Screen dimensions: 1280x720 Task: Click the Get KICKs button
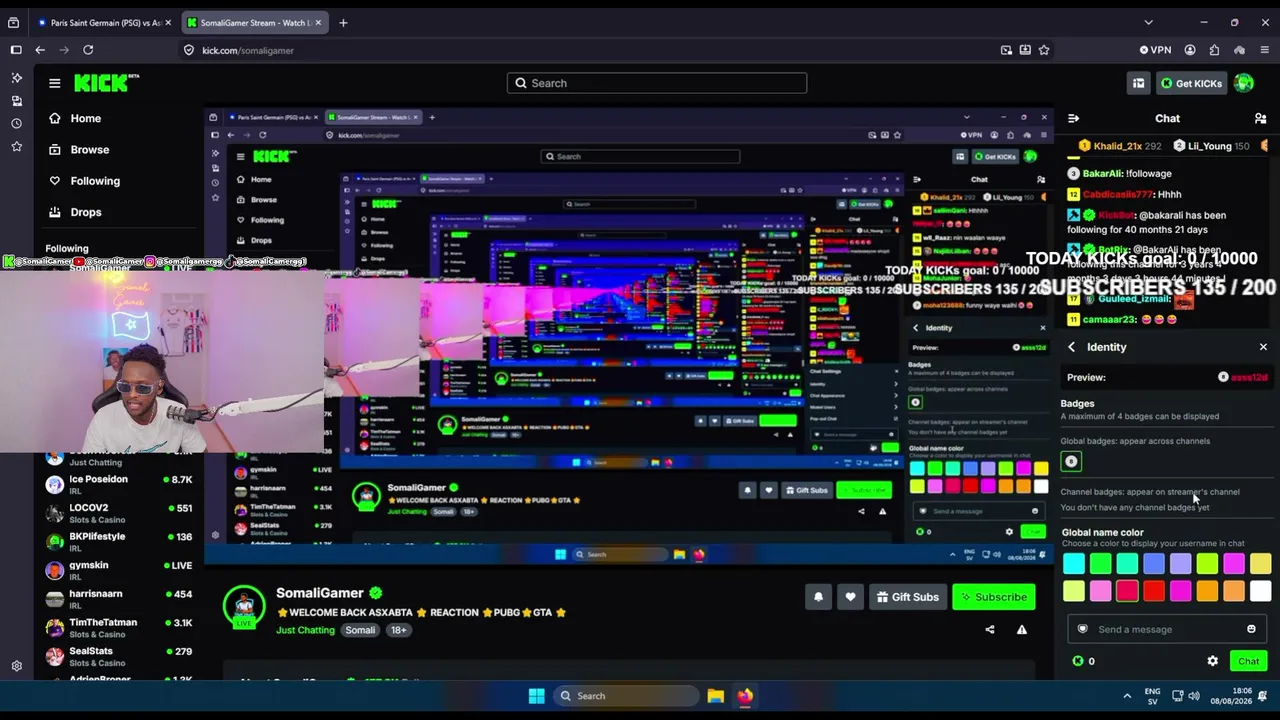pos(1191,83)
